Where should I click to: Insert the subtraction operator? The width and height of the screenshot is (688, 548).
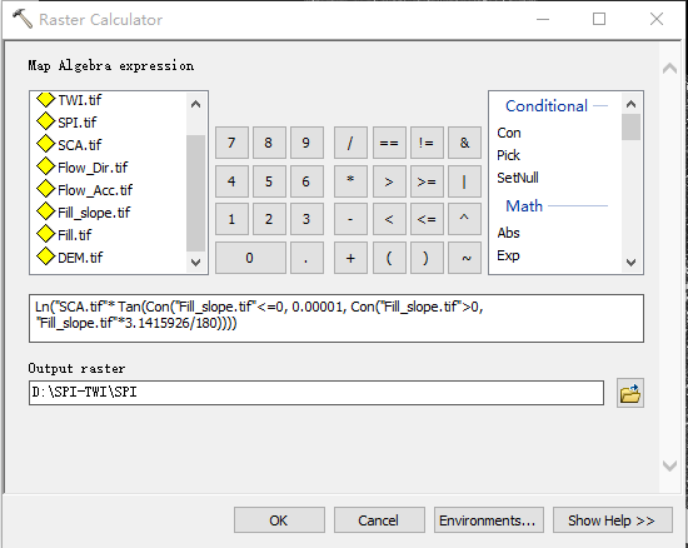[x=351, y=219]
